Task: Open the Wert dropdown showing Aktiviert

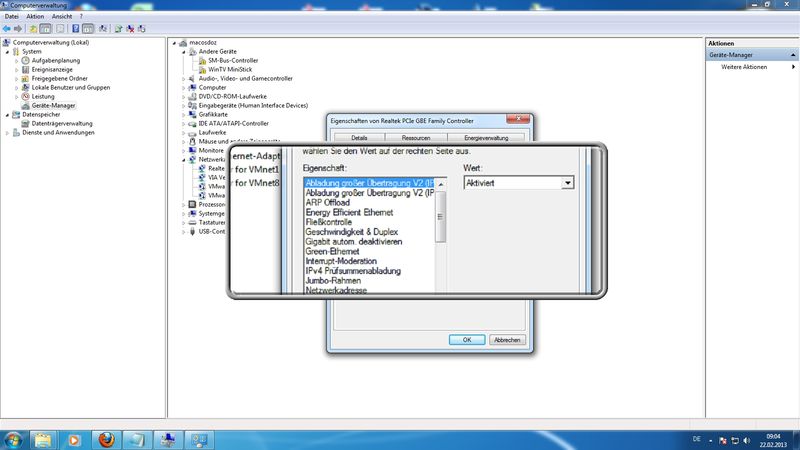Action: click(567, 183)
